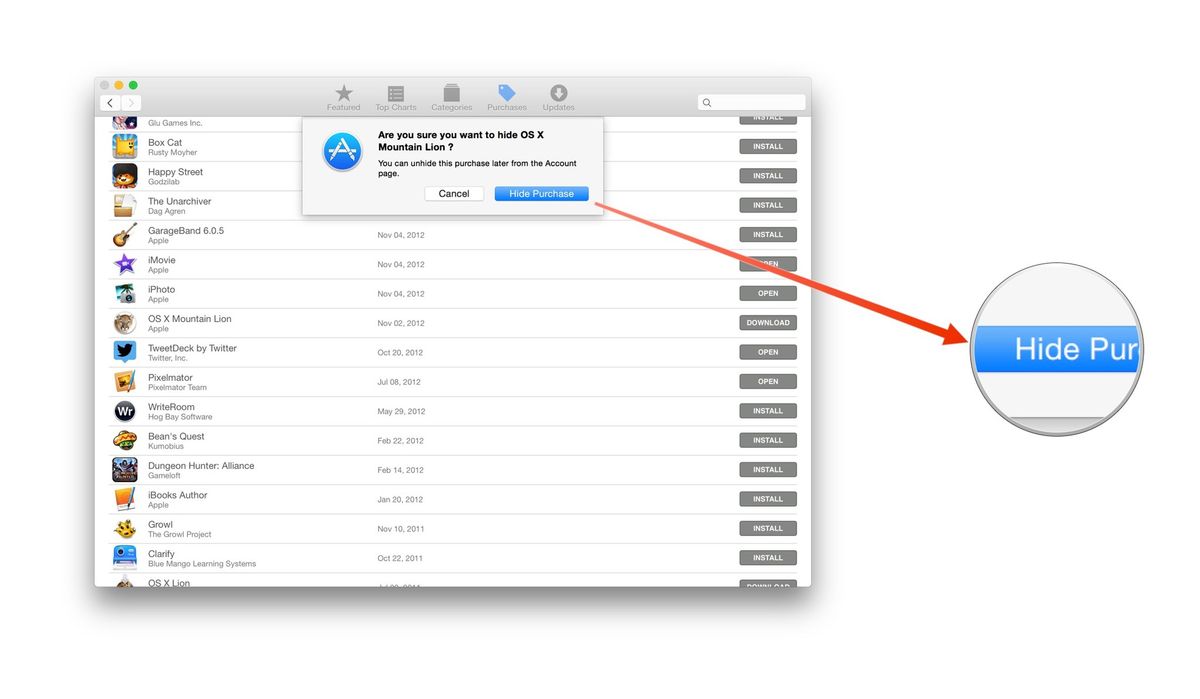The height and width of the screenshot is (699, 1200).
Task: Download OS X Mountain Lion
Action: [x=768, y=322]
